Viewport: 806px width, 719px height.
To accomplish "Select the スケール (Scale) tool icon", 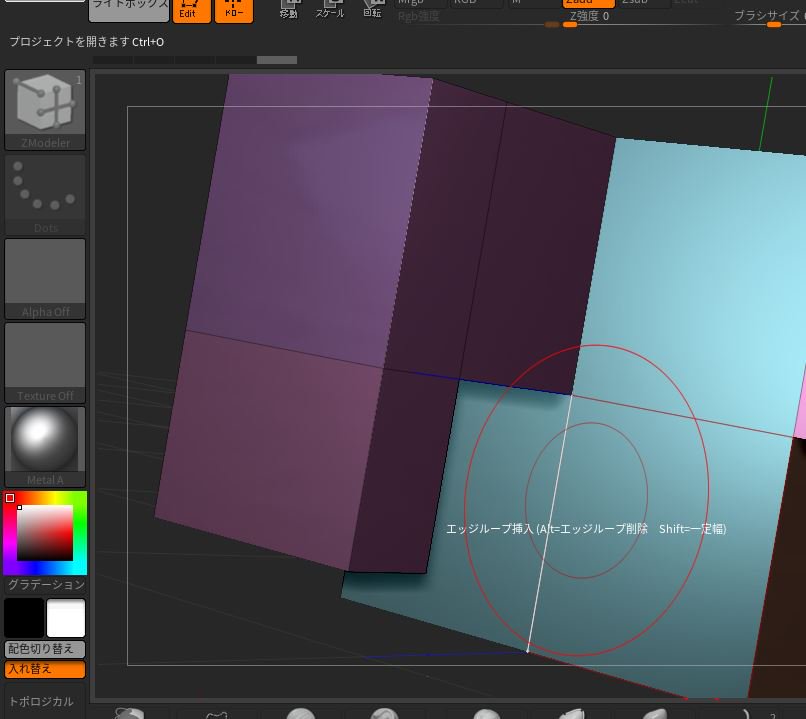I will (329, 10).
